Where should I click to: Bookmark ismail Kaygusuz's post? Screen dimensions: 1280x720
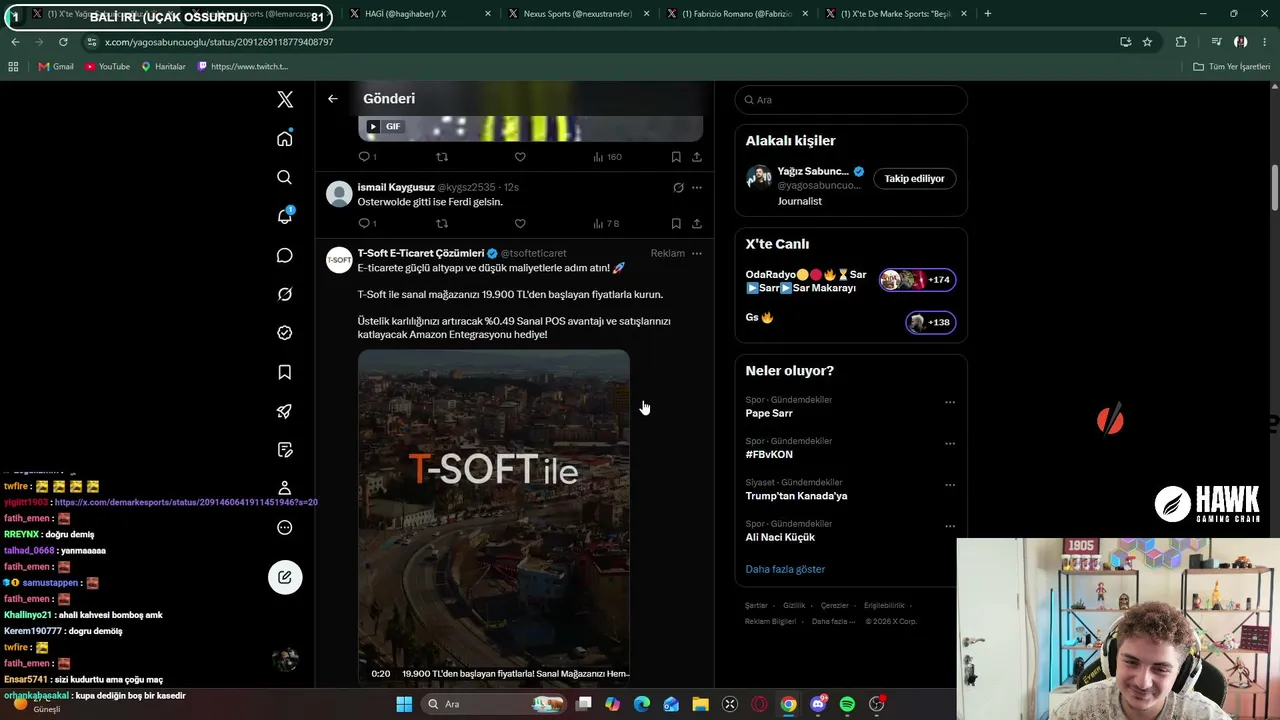676,224
